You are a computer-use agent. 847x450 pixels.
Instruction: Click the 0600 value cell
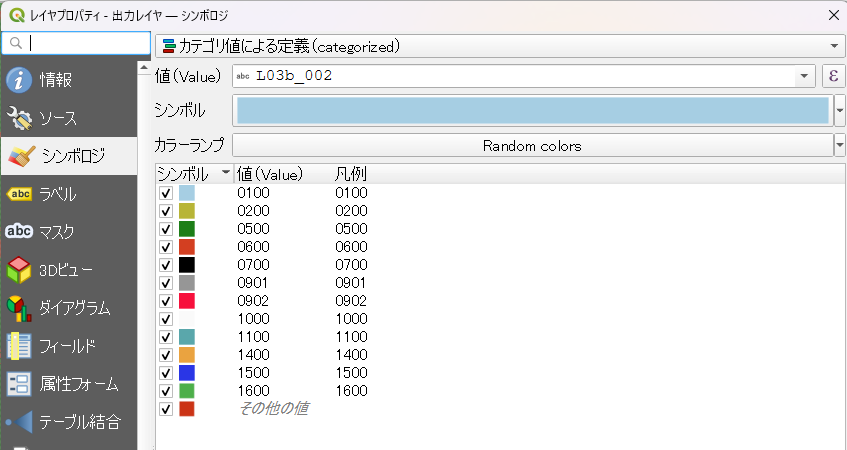[x=253, y=247]
